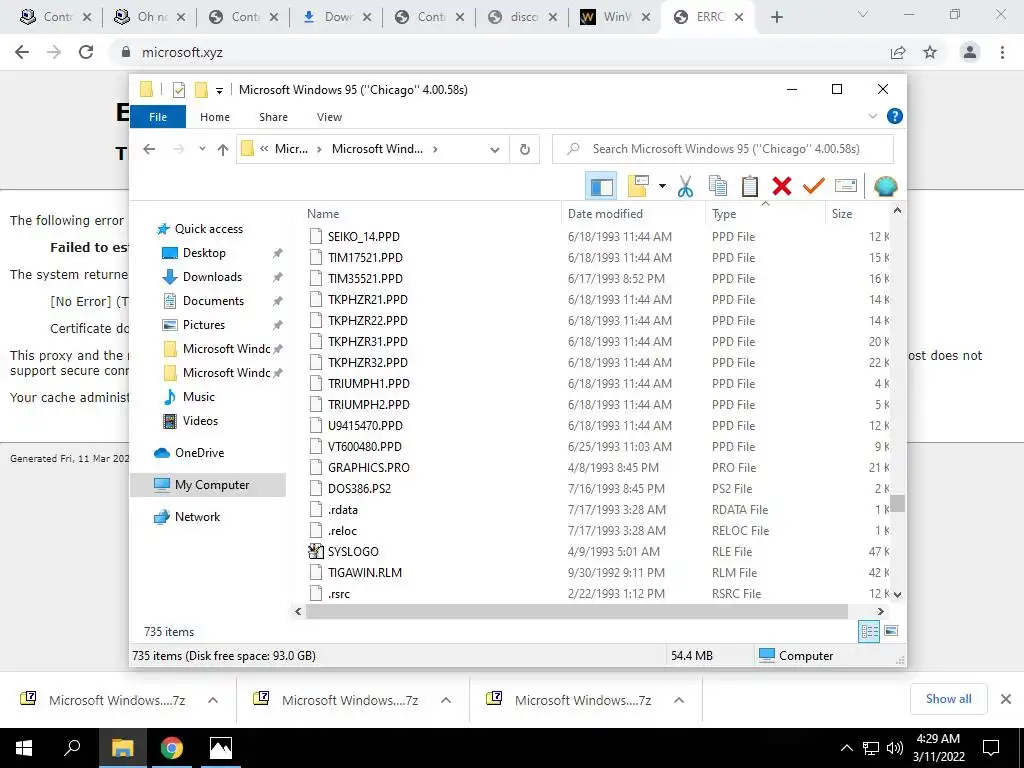Open the View ribbon tab
1024x768 pixels.
pyautogui.click(x=329, y=117)
